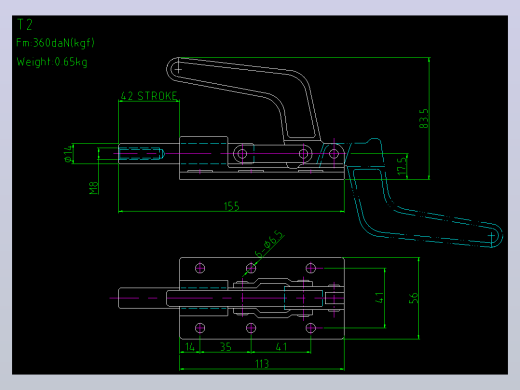Select the Fm:360daN(kgf) force label
The height and width of the screenshot is (390, 520).
pos(55,43)
